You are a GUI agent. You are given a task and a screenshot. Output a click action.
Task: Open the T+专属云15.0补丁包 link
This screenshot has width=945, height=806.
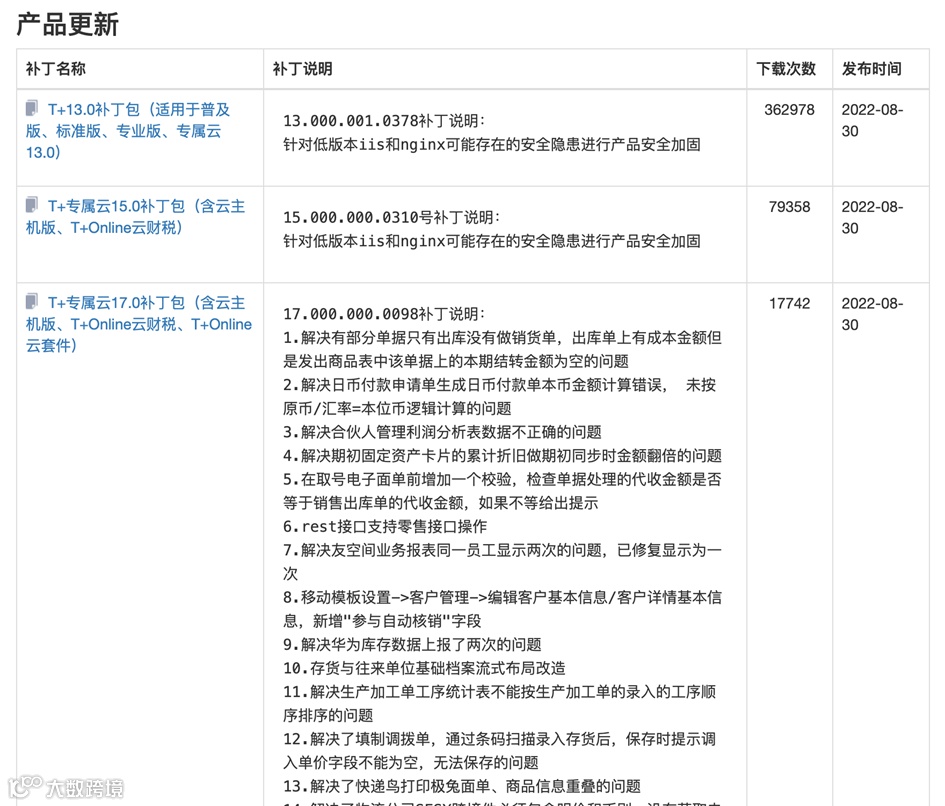(x=136, y=217)
